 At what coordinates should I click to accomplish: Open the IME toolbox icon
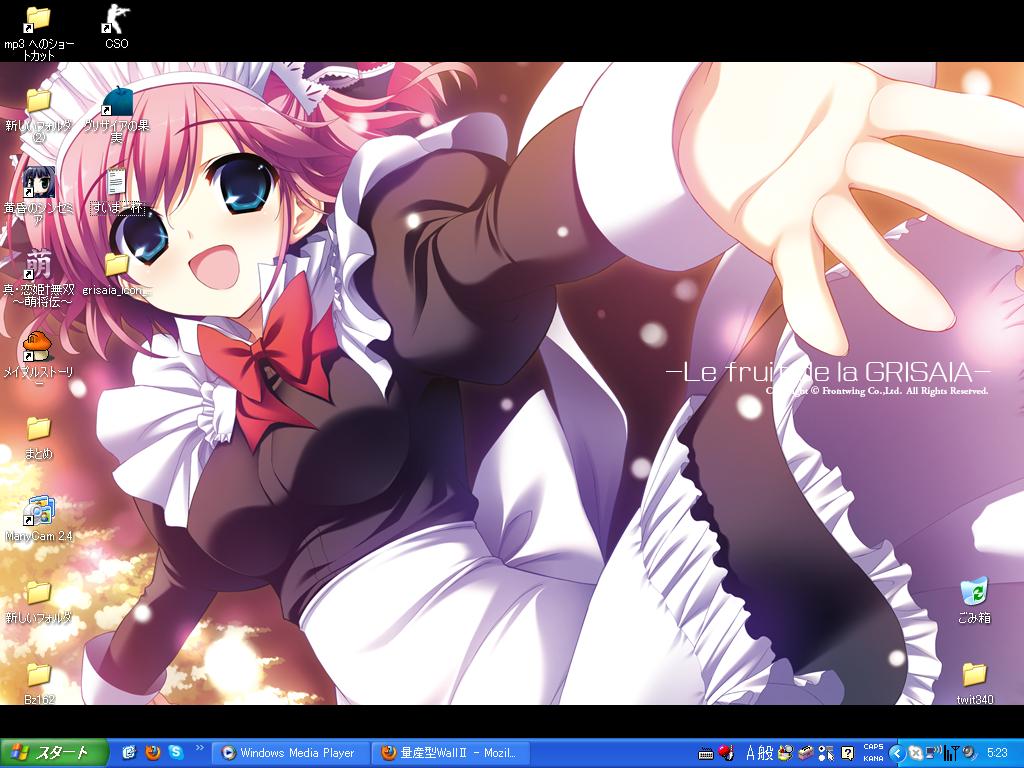pyautogui.click(x=806, y=753)
